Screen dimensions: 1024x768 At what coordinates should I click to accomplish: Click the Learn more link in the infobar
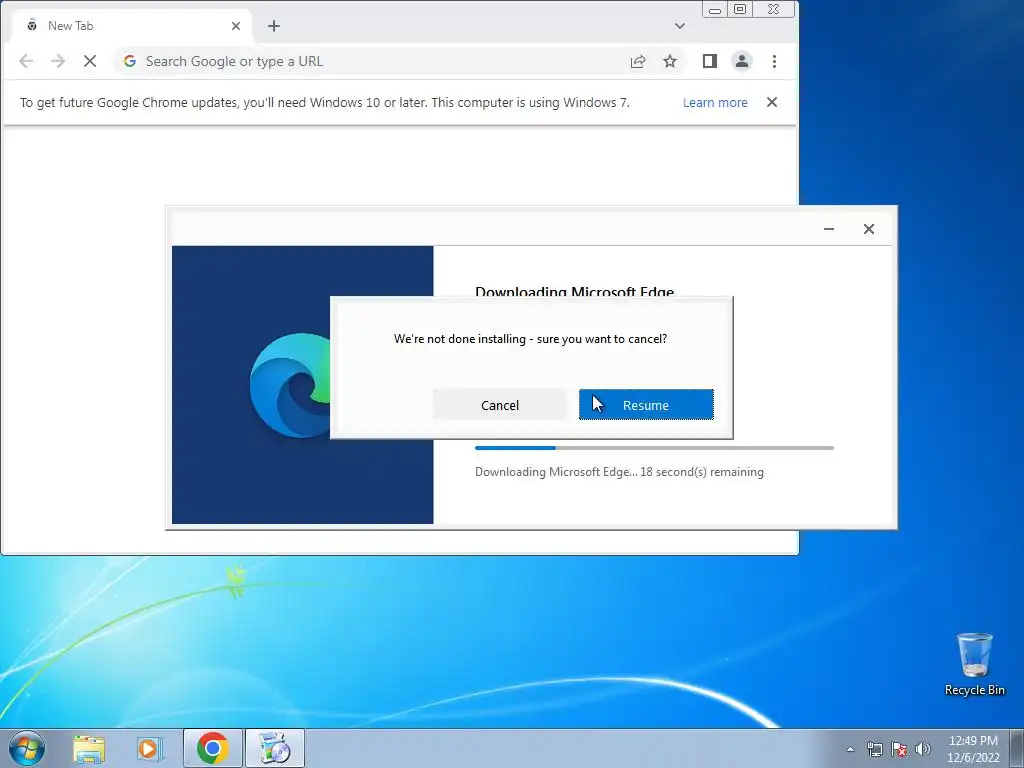coord(715,103)
